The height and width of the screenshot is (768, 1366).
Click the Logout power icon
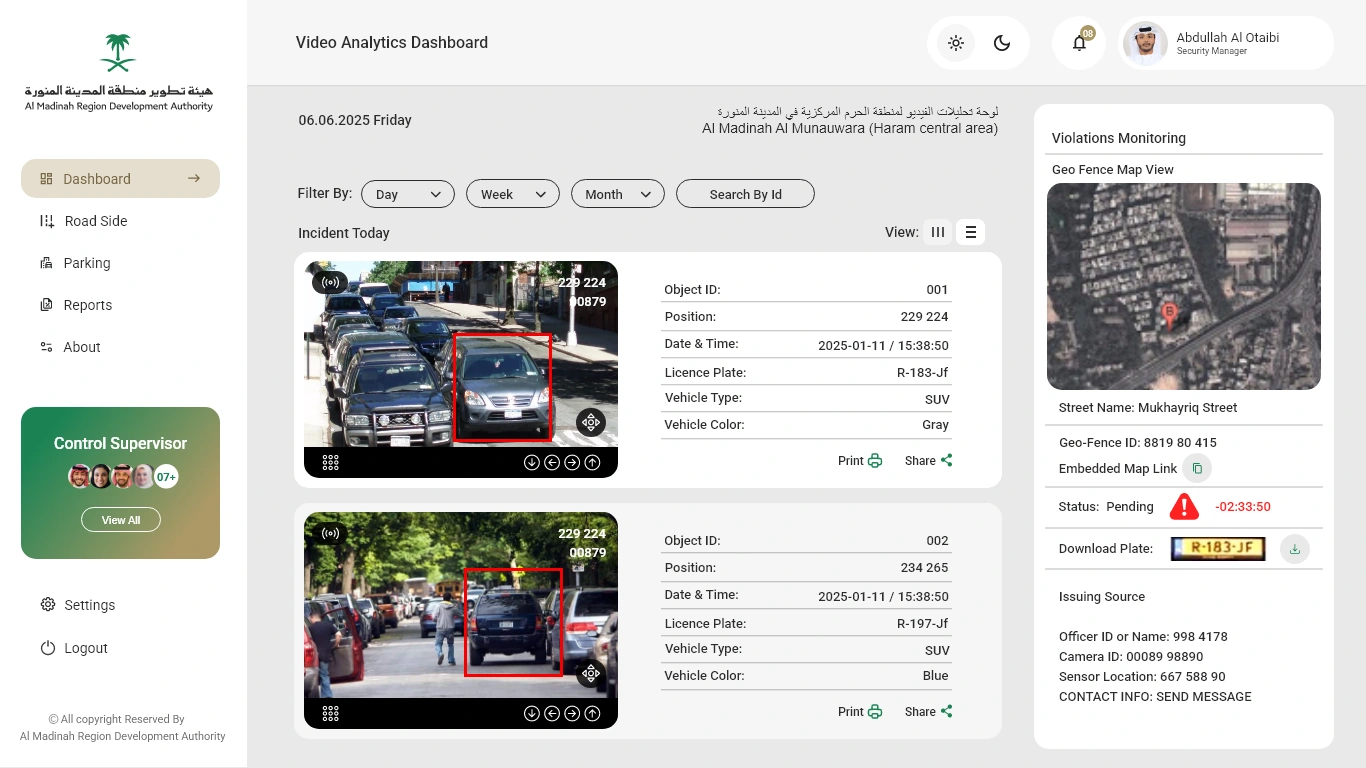(47, 648)
